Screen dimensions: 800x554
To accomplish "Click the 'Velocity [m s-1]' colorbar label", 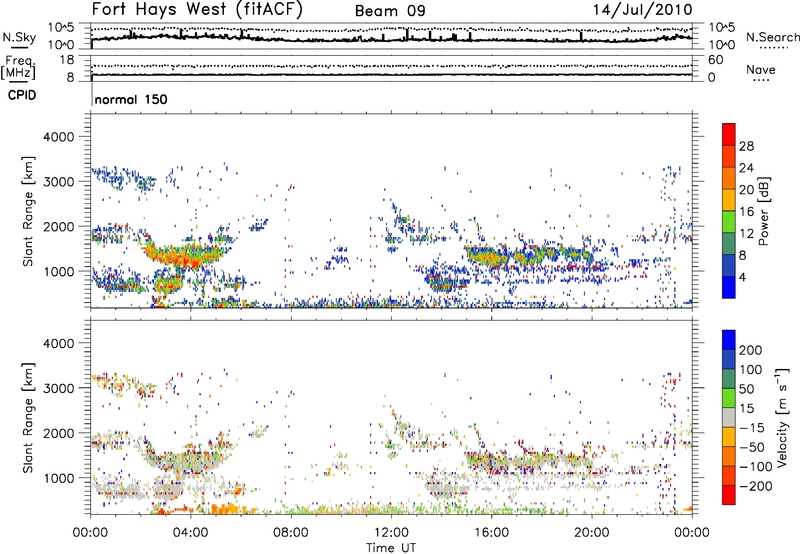I will 782,417.
